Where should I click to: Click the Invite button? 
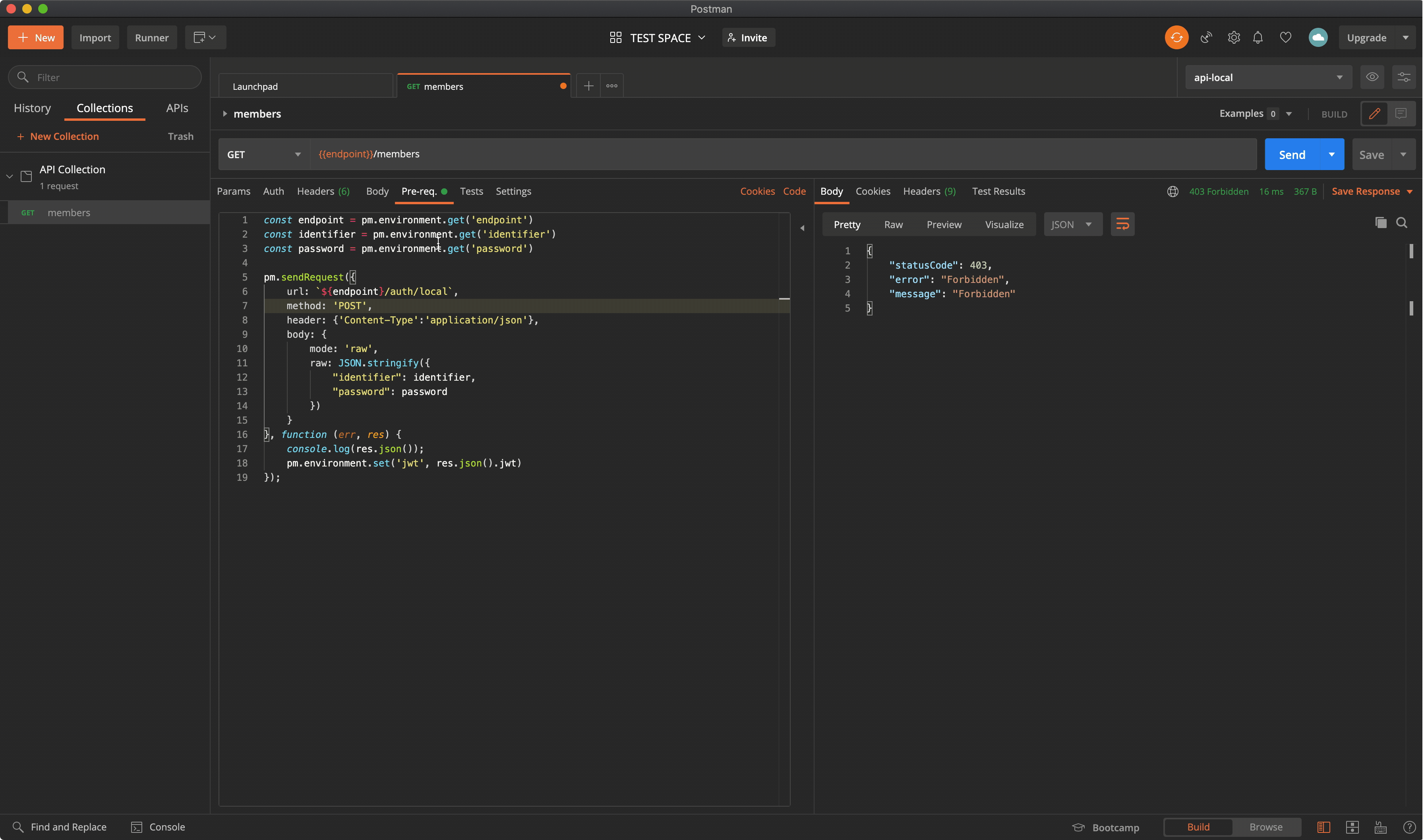click(x=748, y=37)
